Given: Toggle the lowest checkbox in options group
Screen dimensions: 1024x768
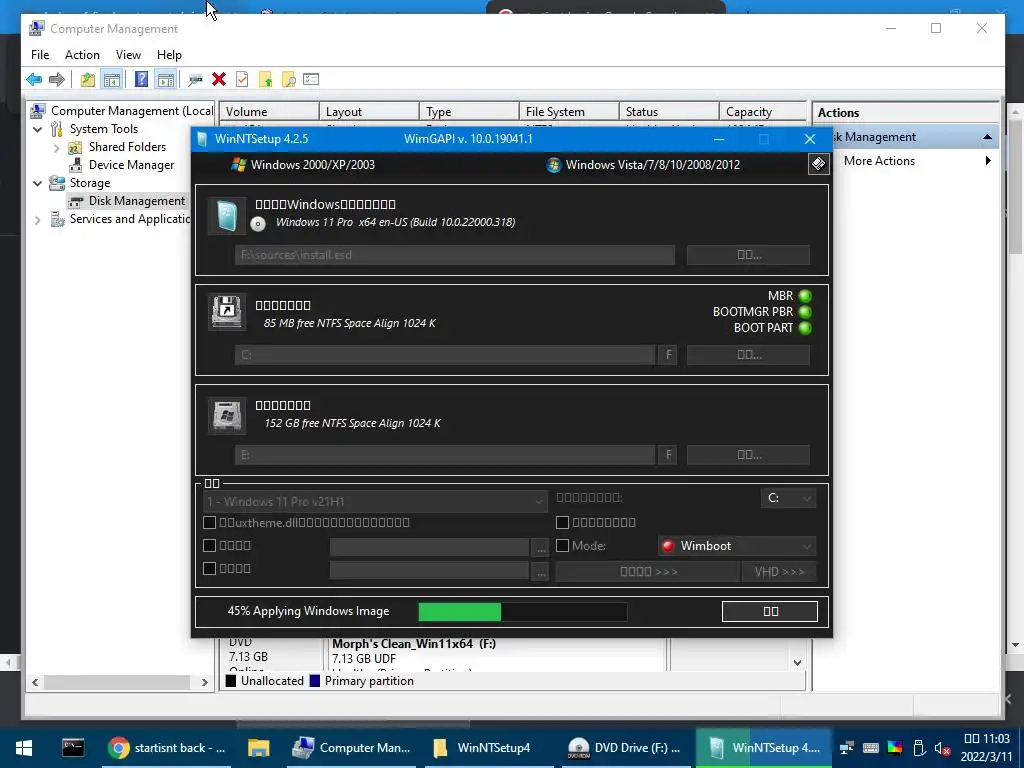Looking at the screenshot, I should pyautogui.click(x=210, y=568).
